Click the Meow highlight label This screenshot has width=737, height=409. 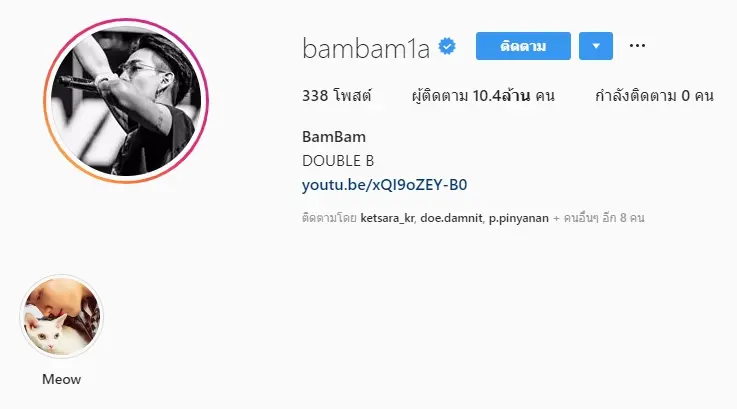pos(62,379)
